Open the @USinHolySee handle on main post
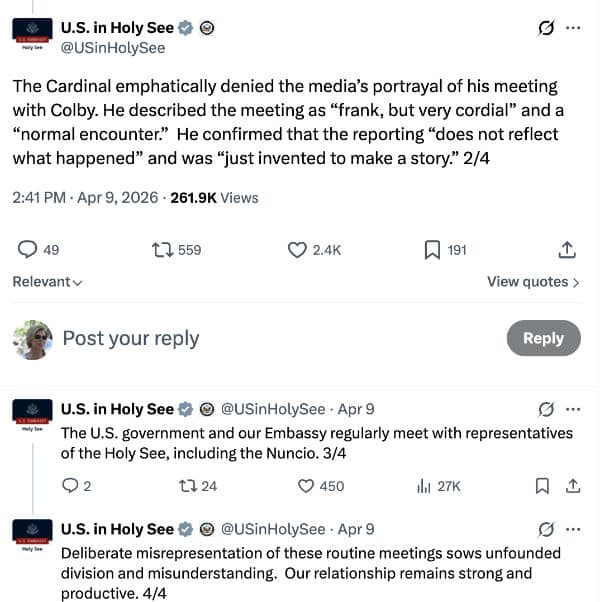The width and height of the screenshot is (600, 602). pyautogui.click(x=113, y=47)
